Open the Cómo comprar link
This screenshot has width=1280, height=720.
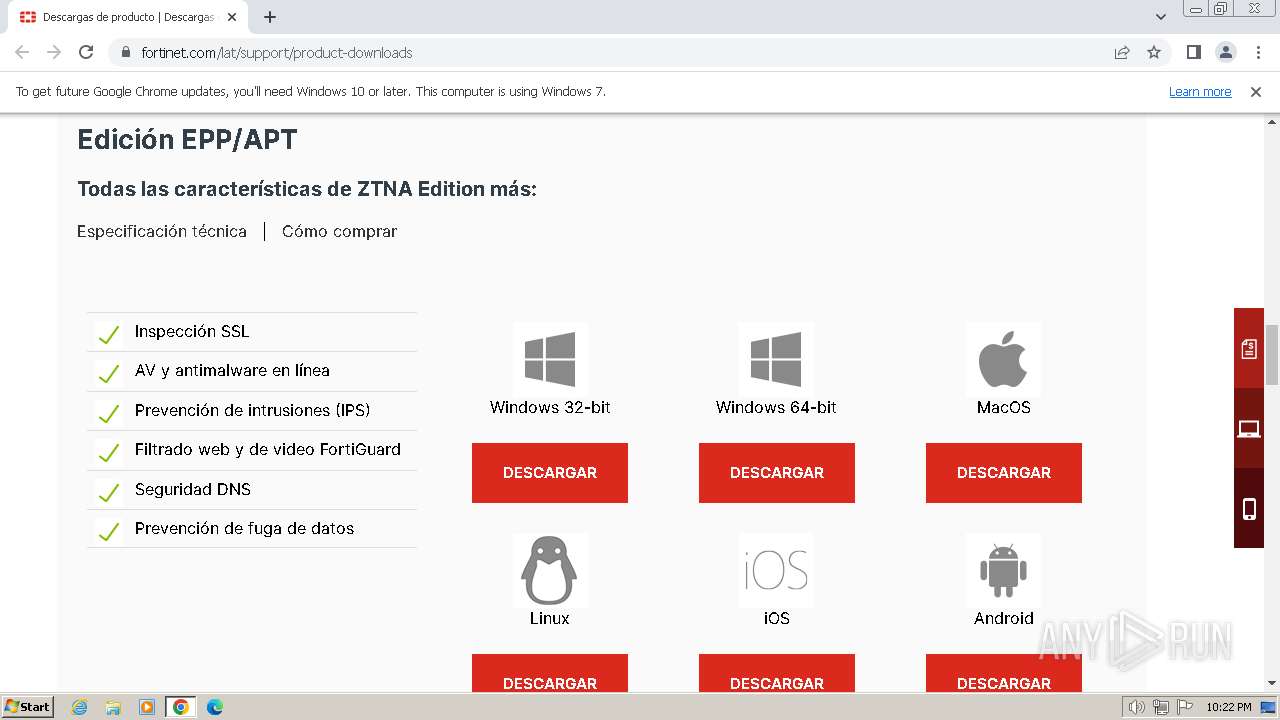coord(339,231)
